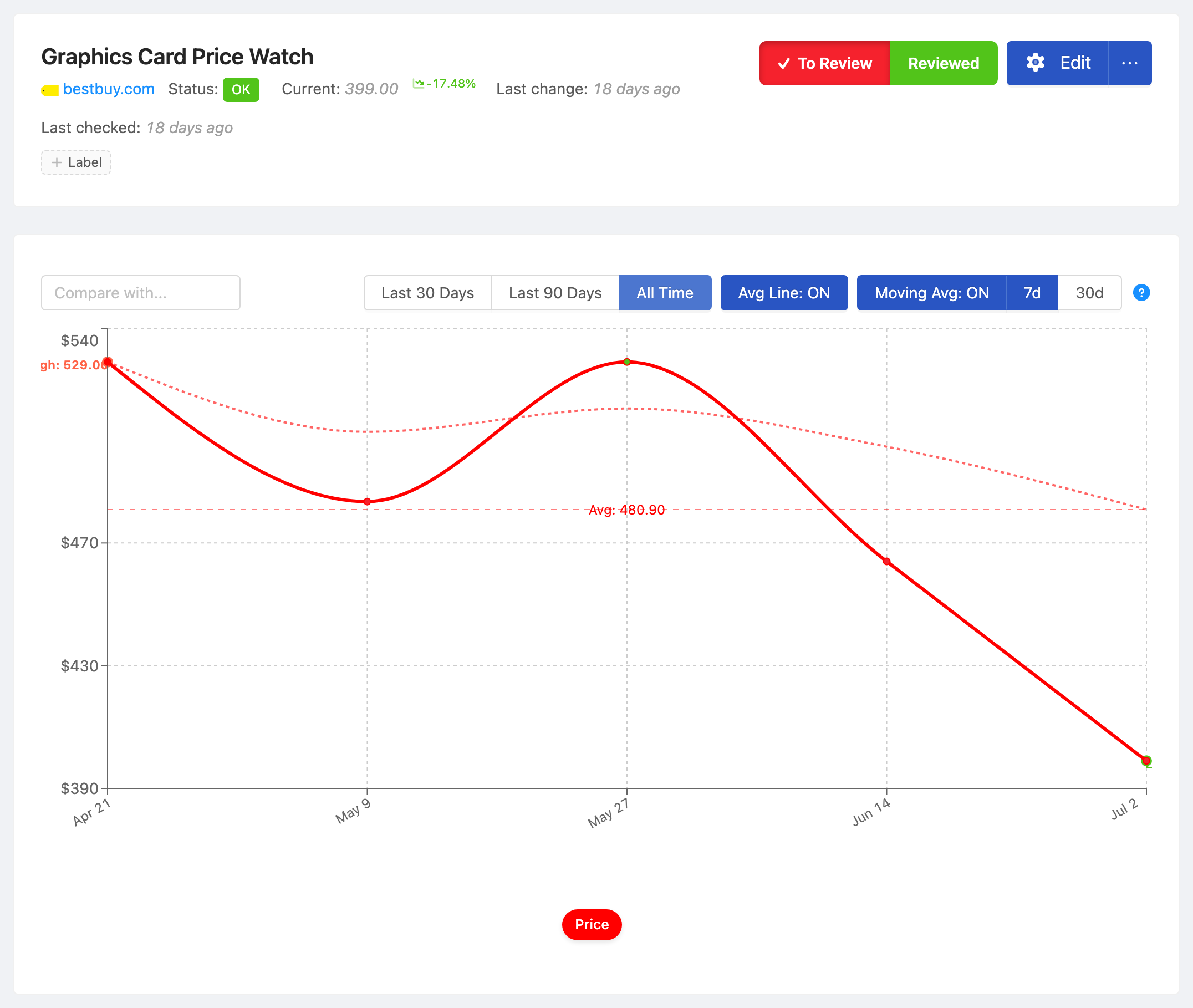Click the checkmark on To Review button
Viewport: 1193px width, 1008px height.
coord(784,63)
